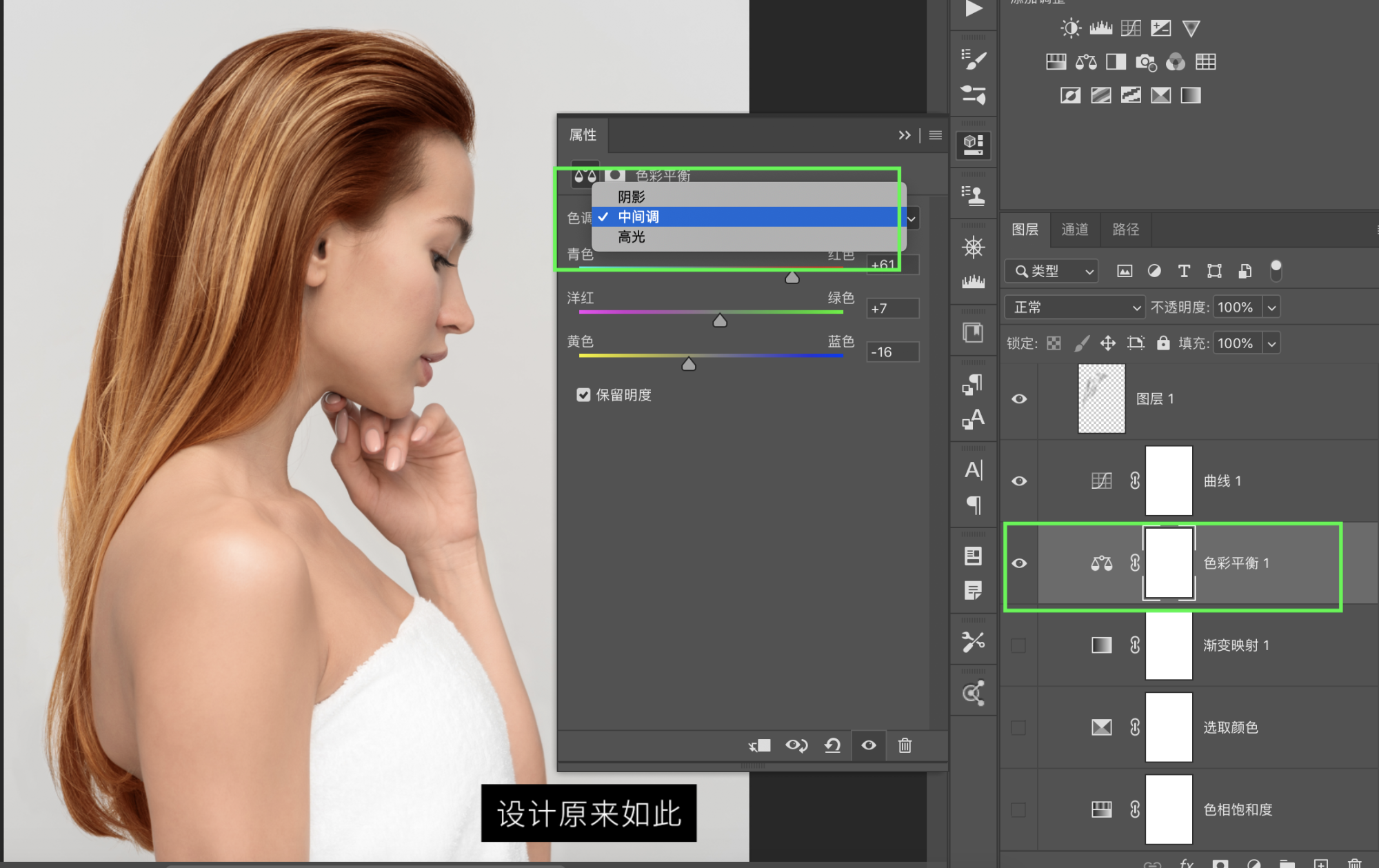Add a Curves adjustment from the adjustments panel
Viewport: 1379px width, 868px height.
(1131, 28)
